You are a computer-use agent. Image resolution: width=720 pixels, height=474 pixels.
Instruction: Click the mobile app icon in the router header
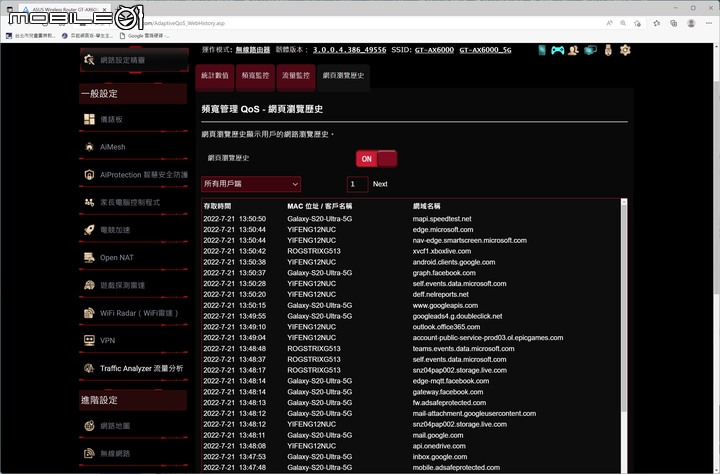click(x=542, y=50)
